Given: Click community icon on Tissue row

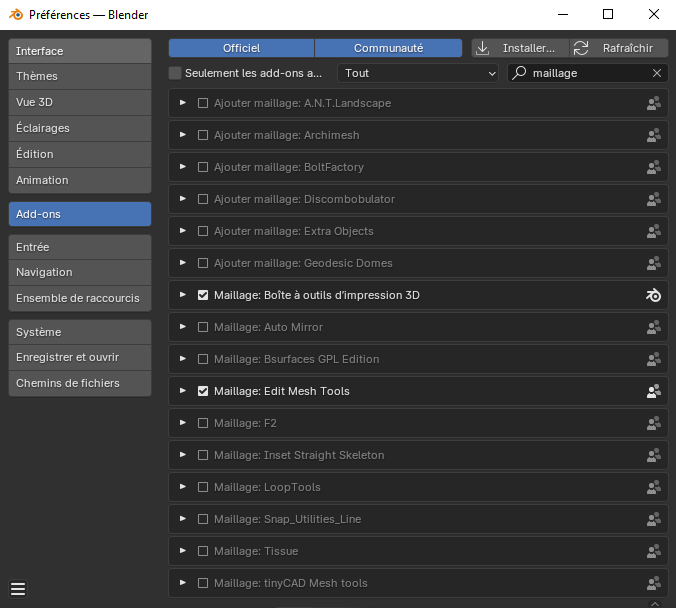Looking at the screenshot, I should pyautogui.click(x=654, y=551).
